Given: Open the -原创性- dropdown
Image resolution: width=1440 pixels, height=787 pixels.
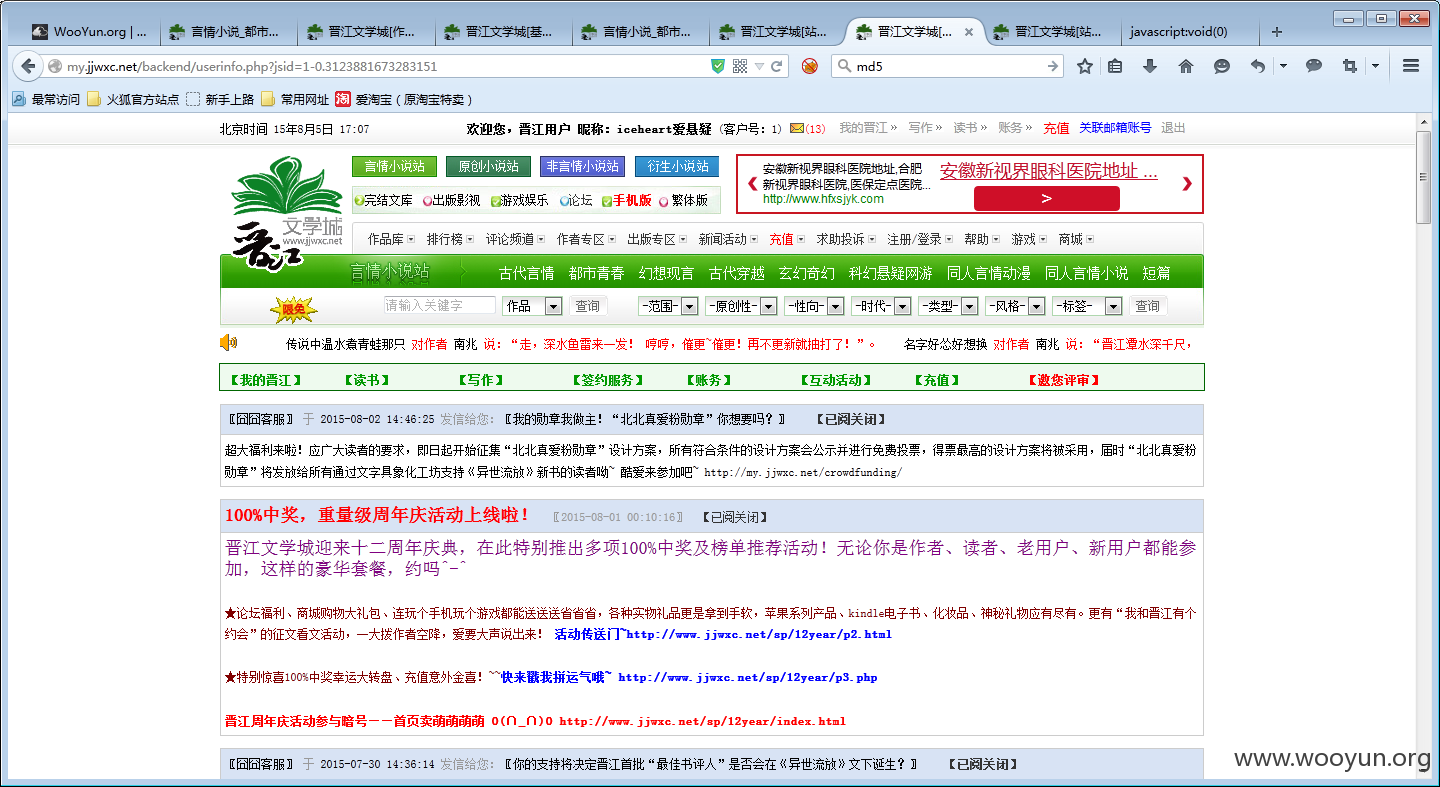Looking at the screenshot, I should [x=741, y=306].
